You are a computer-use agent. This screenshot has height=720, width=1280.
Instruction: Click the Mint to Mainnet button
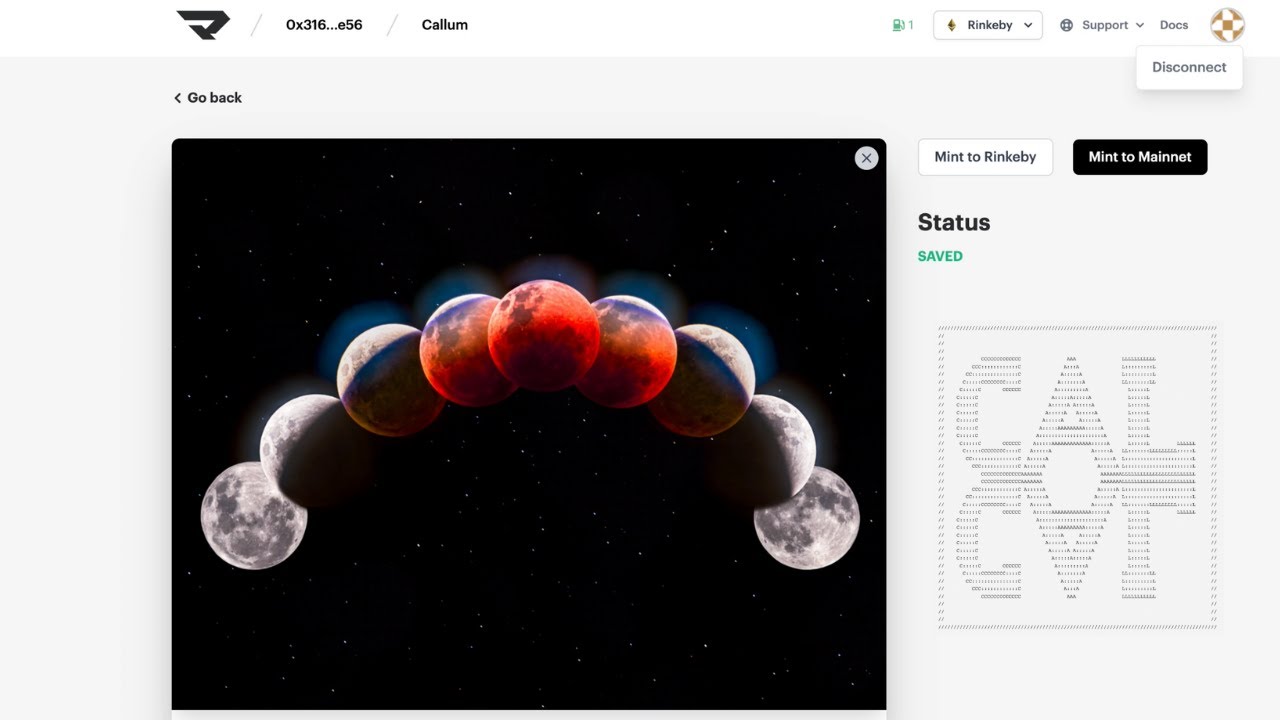1140,157
